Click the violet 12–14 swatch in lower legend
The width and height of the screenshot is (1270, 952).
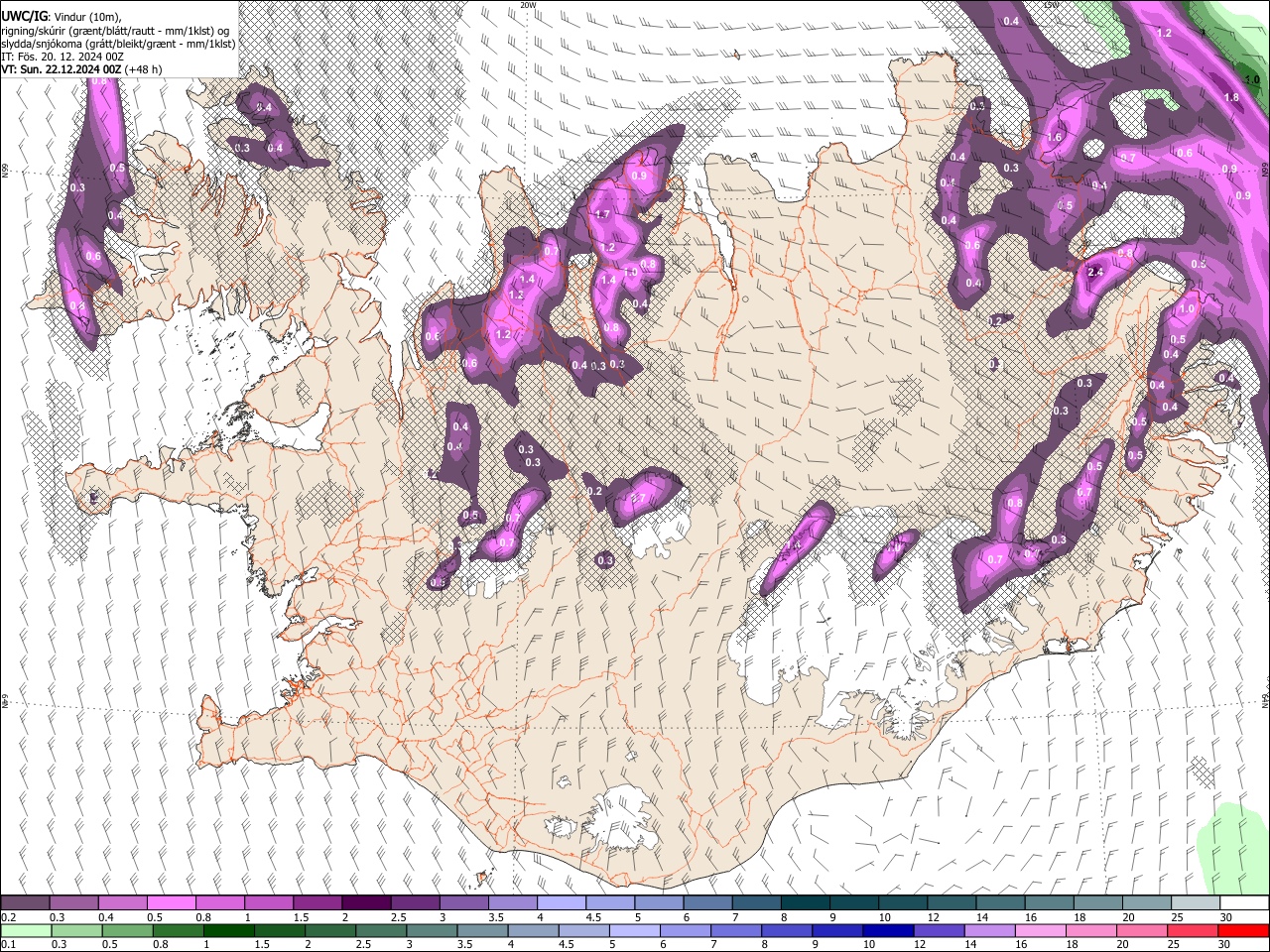click(939, 931)
